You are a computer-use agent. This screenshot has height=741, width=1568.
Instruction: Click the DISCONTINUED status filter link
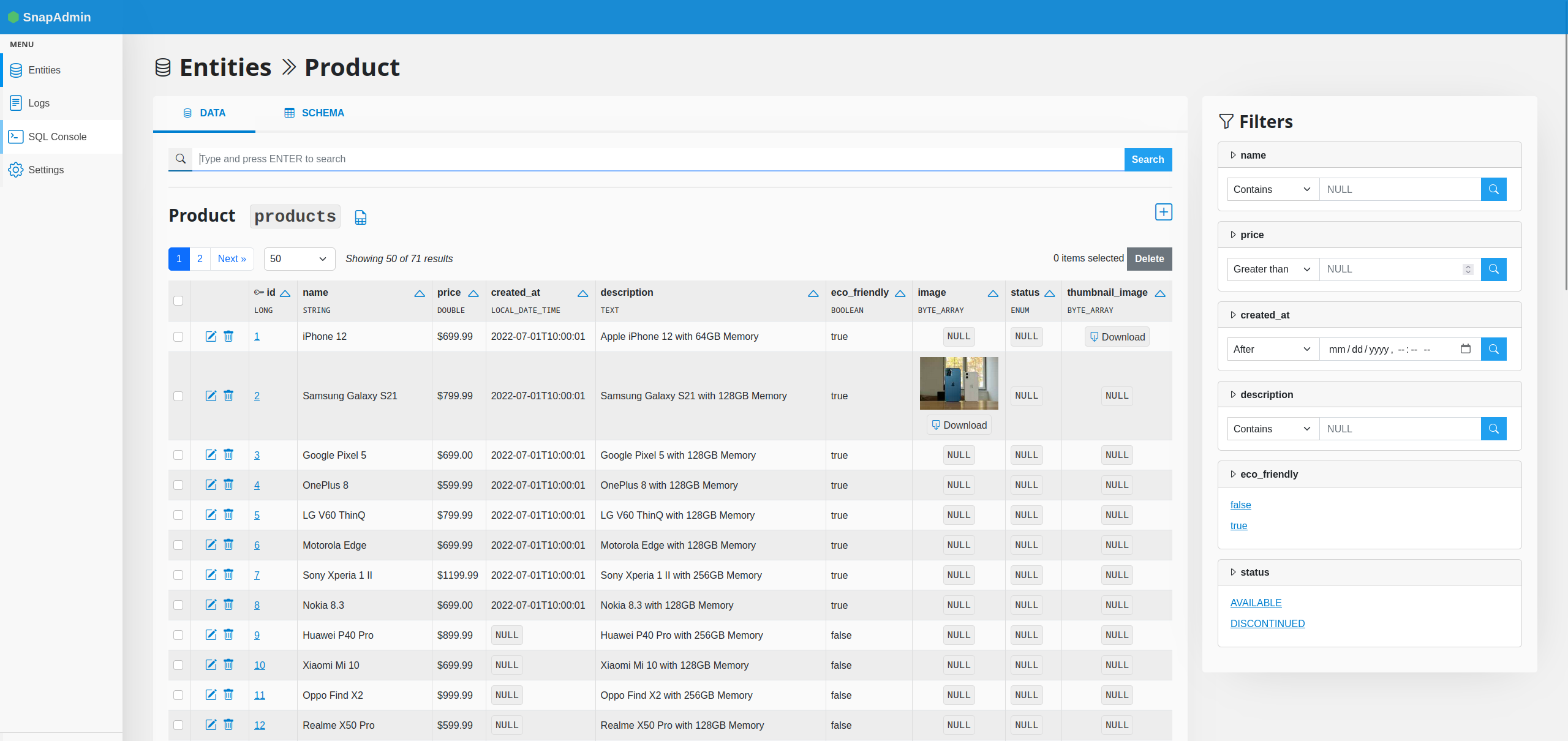[1267, 623]
